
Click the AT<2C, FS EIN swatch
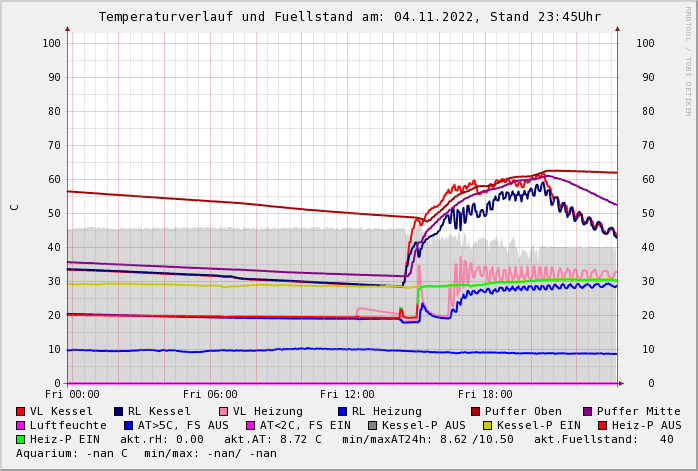(251, 425)
